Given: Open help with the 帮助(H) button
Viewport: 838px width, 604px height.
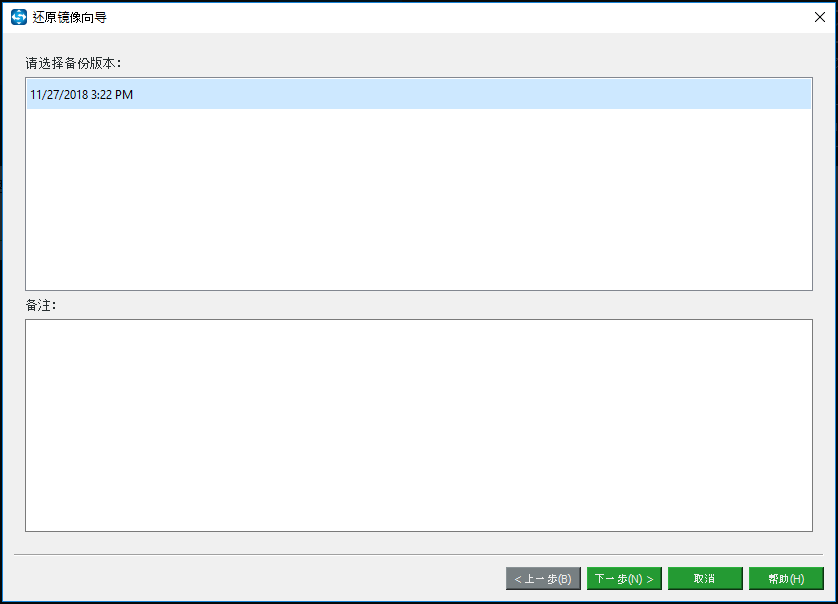Looking at the screenshot, I should [786, 578].
